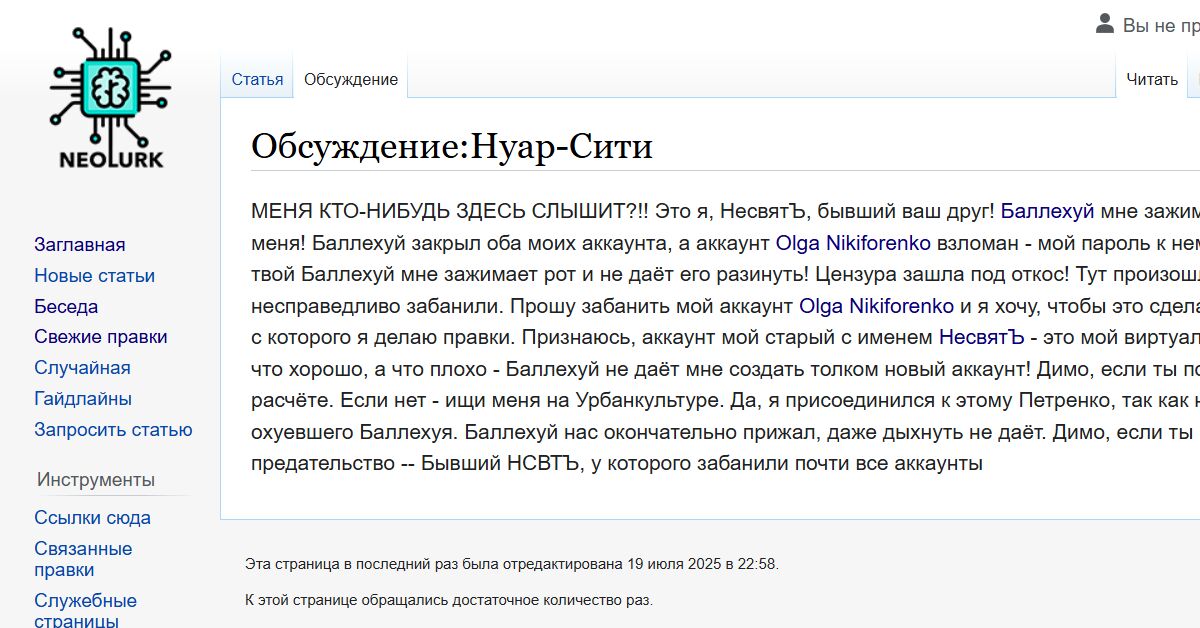Click the Neolurk logo
This screenshot has height=628, width=1200.
click(111, 97)
